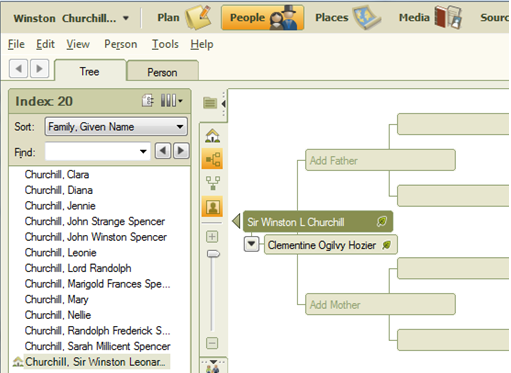
Task: Click the zoom slider handle
Action: 213,254
